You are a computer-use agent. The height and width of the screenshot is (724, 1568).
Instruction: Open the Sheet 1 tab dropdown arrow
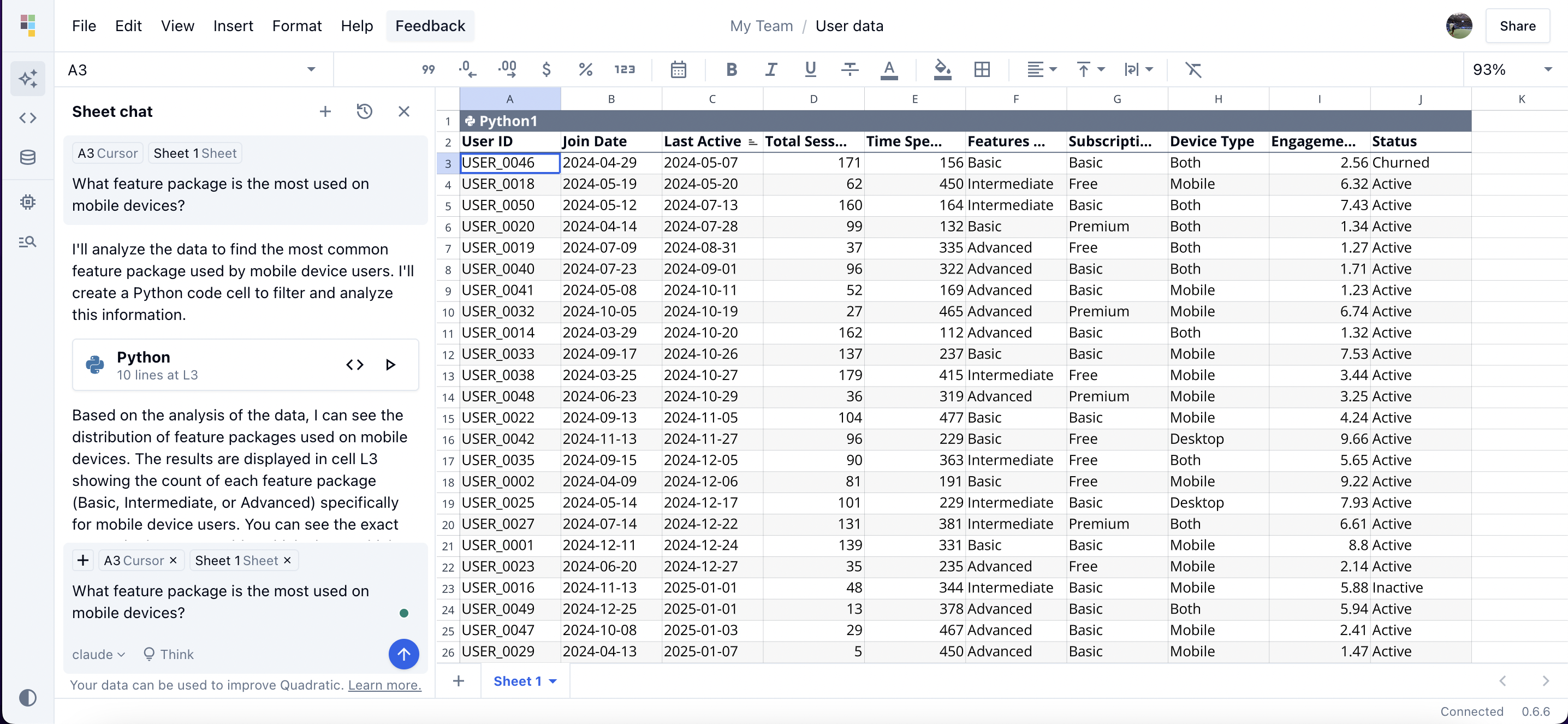(x=553, y=681)
